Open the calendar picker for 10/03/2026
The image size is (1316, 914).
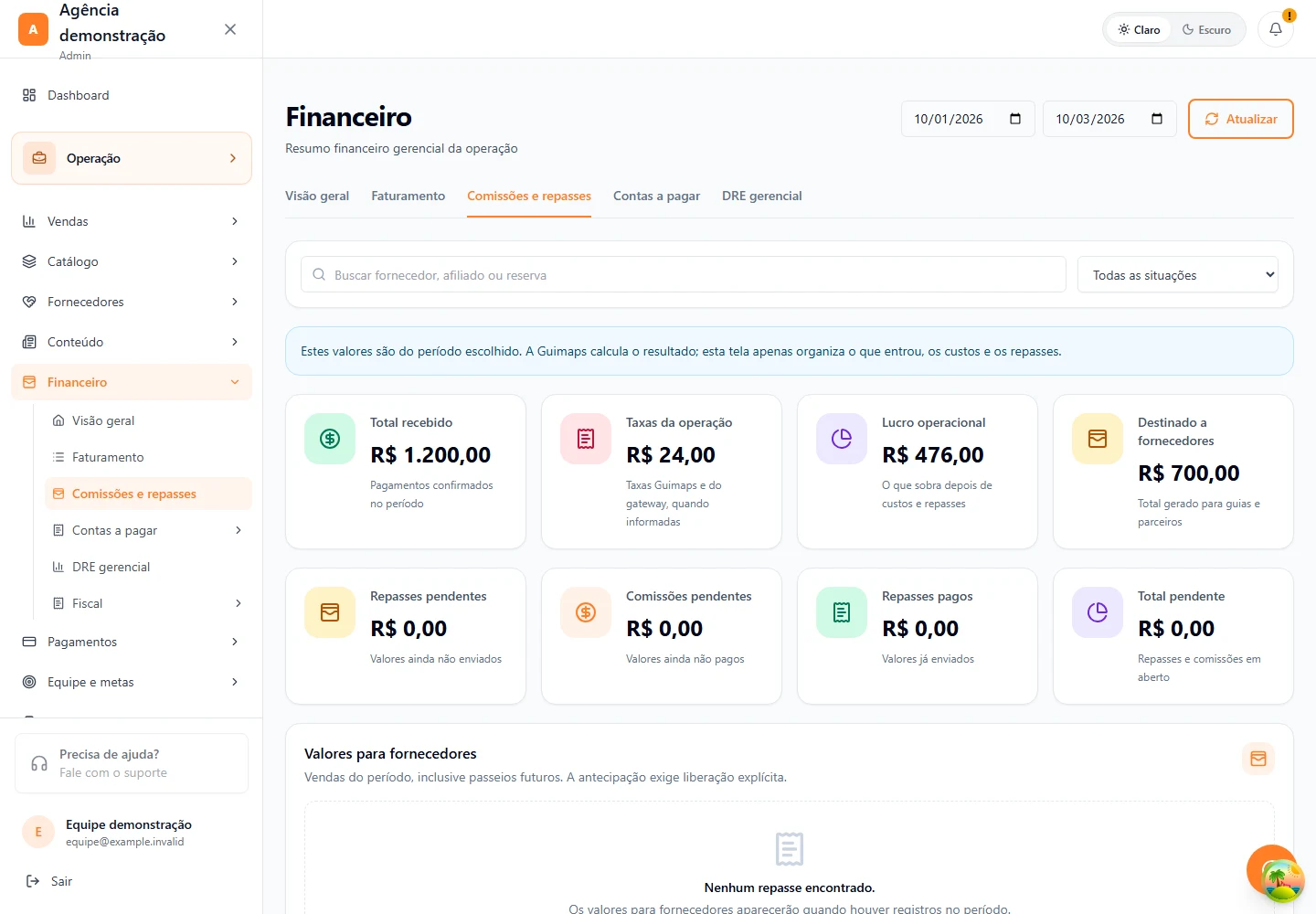pos(1157,119)
